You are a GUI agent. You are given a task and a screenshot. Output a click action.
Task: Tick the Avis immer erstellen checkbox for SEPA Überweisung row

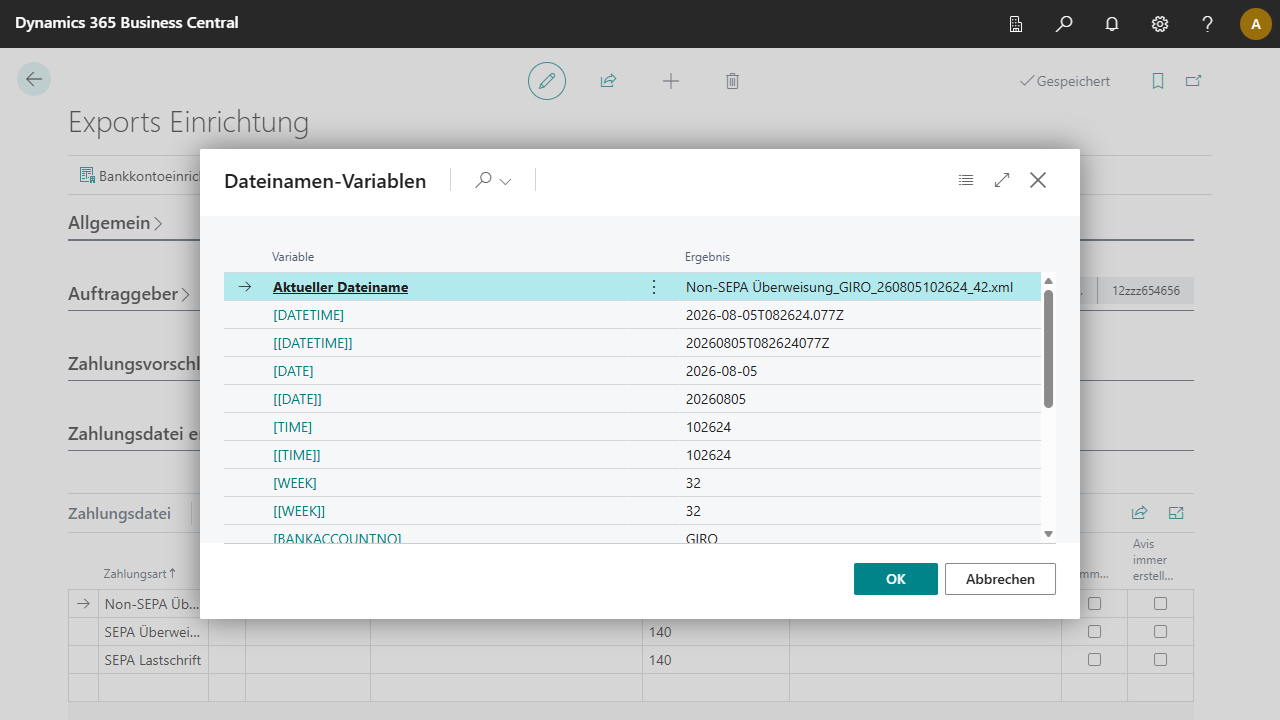click(x=1160, y=632)
